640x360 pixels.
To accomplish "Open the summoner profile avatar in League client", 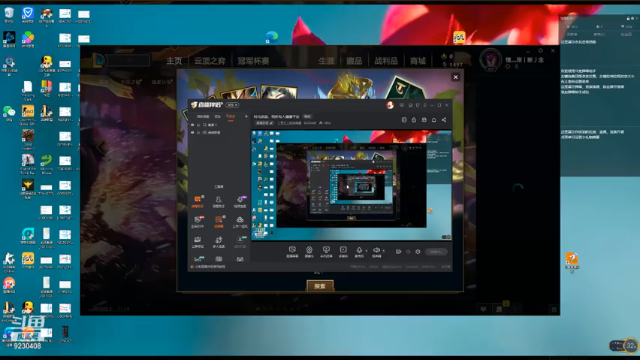I will pyautogui.click(x=490, y=60).
